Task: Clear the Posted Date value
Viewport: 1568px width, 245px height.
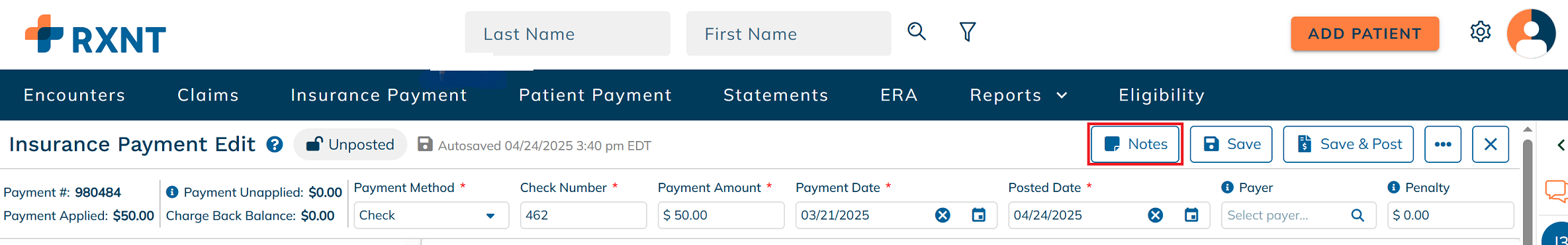Action: [1155, 215]
